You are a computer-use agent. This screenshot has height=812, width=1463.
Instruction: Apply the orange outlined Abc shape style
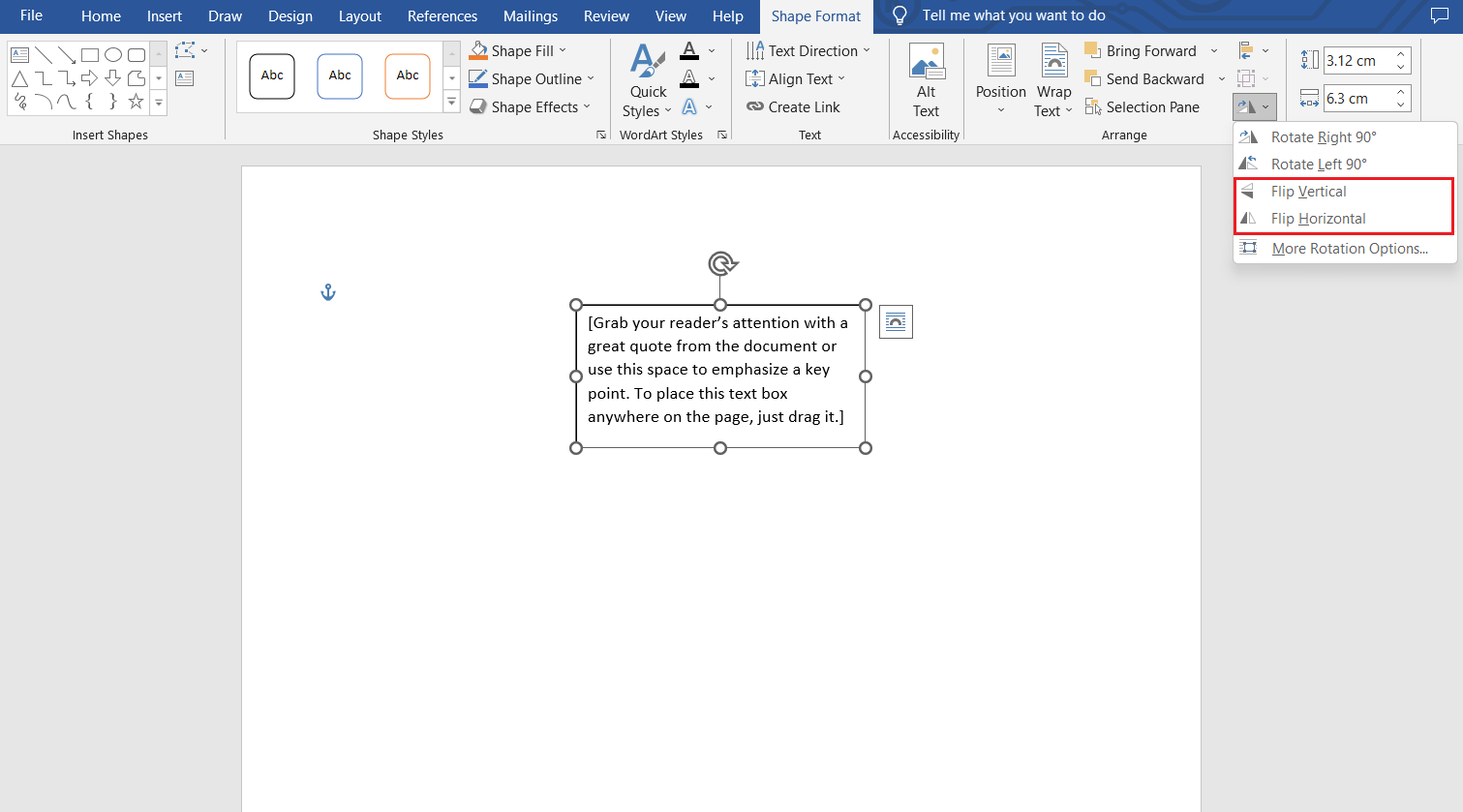(408, 76)
